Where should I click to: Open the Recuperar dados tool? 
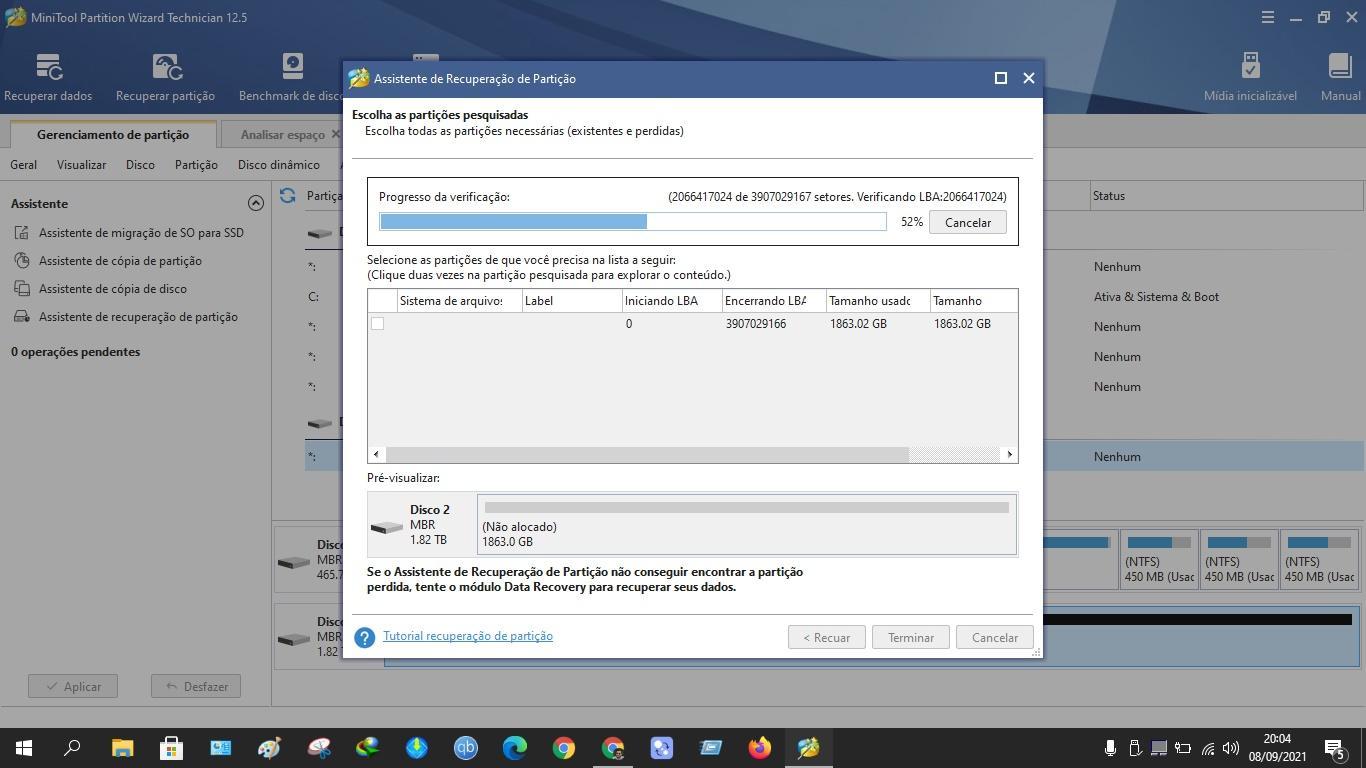48,78
